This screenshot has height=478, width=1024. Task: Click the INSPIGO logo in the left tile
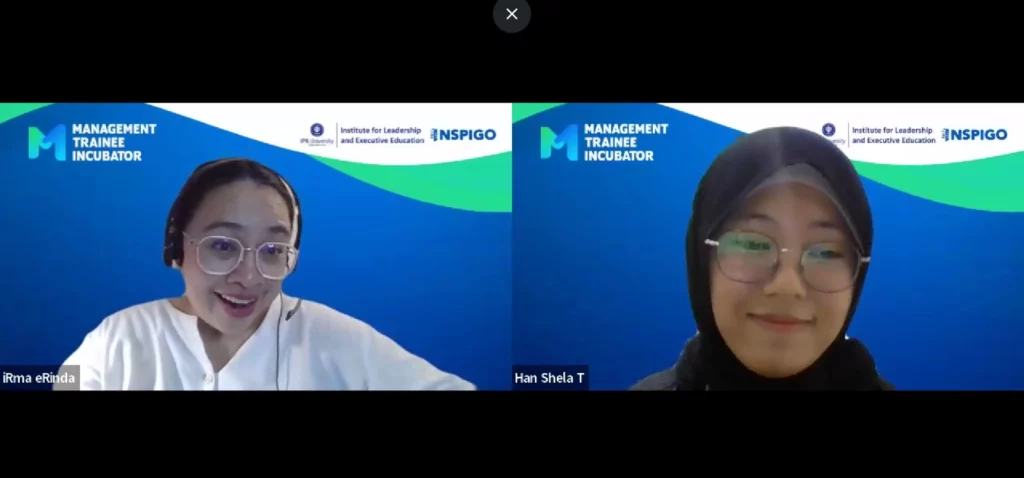coord(463,135)
